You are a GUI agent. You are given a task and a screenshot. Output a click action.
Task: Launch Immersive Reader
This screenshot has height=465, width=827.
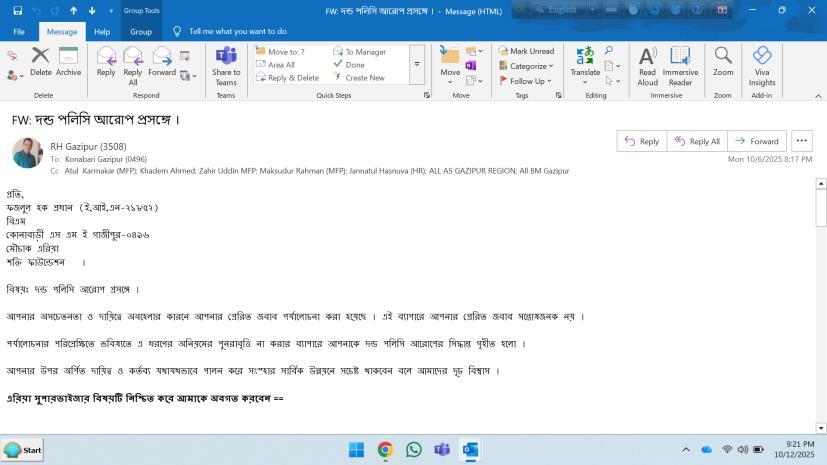coord(680,65)
